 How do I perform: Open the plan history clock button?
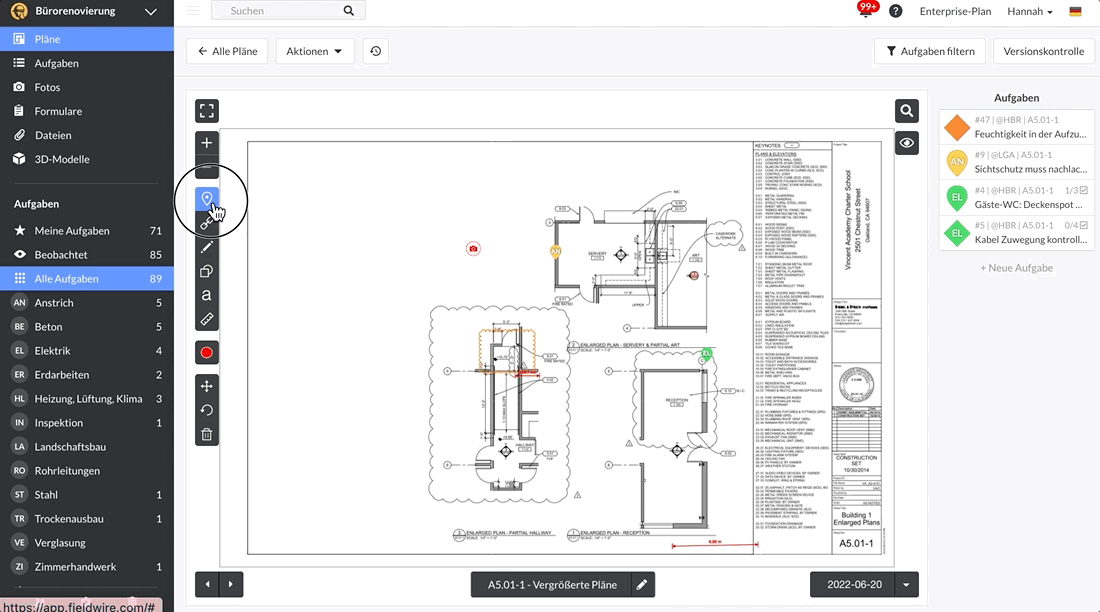376,51
